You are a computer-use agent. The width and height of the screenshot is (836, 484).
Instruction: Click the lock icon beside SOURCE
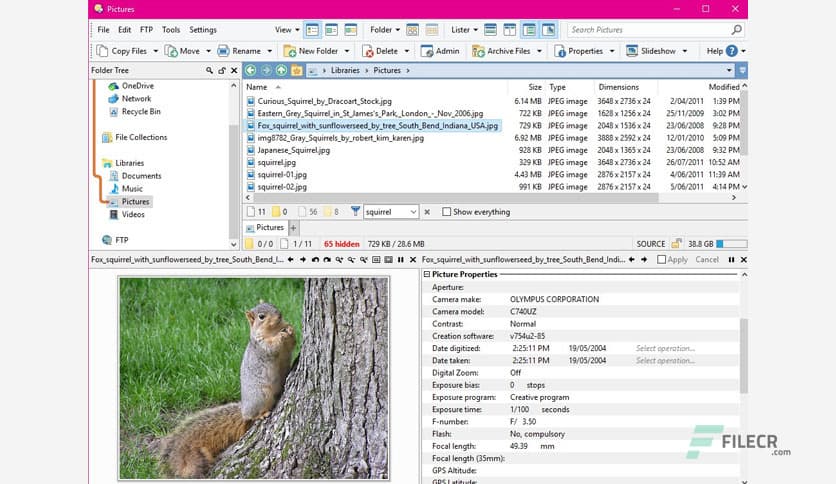pos(676,244)
